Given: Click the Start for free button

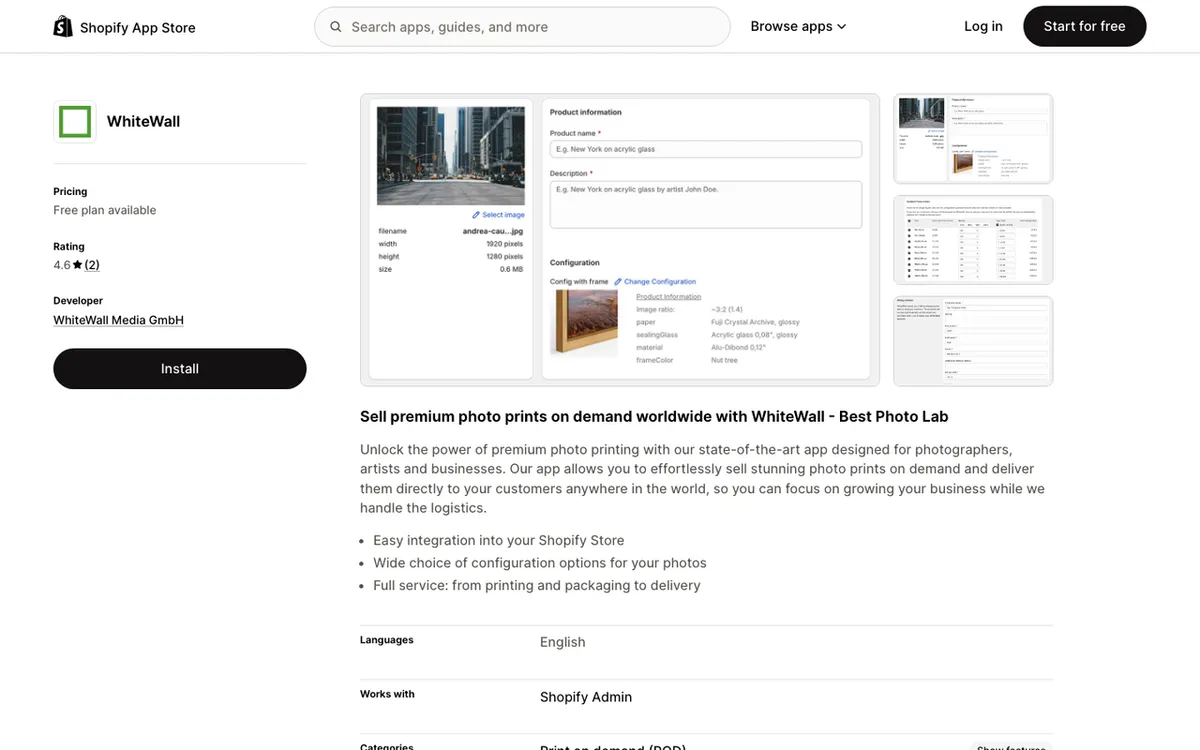Looking at the screenshot, I should coord(1084,27).
